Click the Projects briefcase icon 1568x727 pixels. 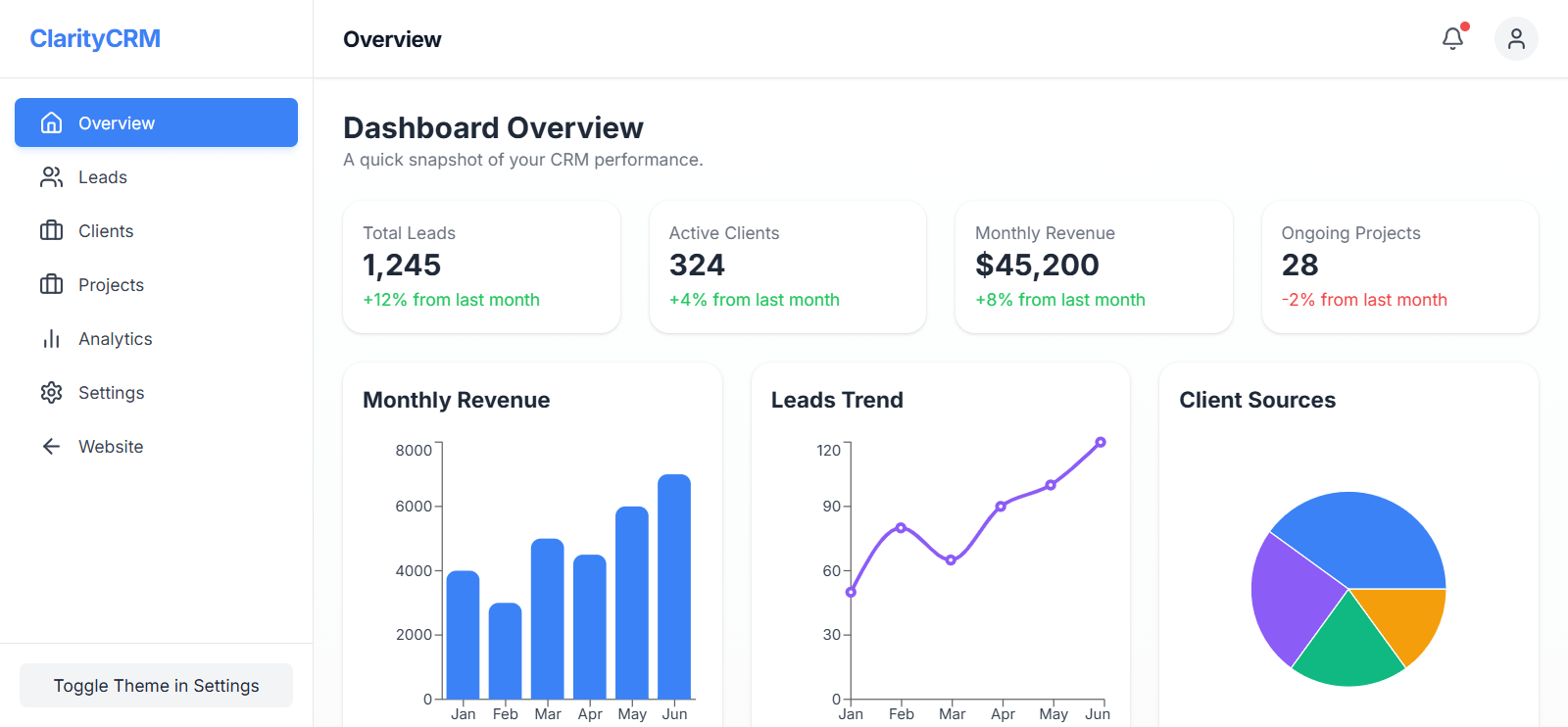(x=51, y=285)
